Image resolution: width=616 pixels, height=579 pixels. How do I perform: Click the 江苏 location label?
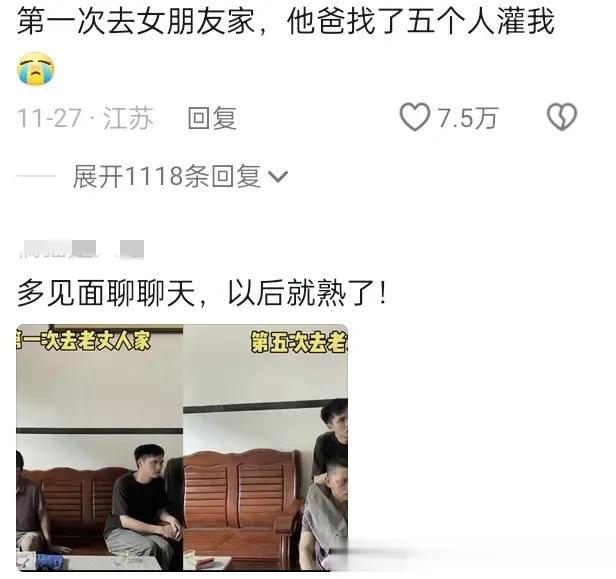128,118
